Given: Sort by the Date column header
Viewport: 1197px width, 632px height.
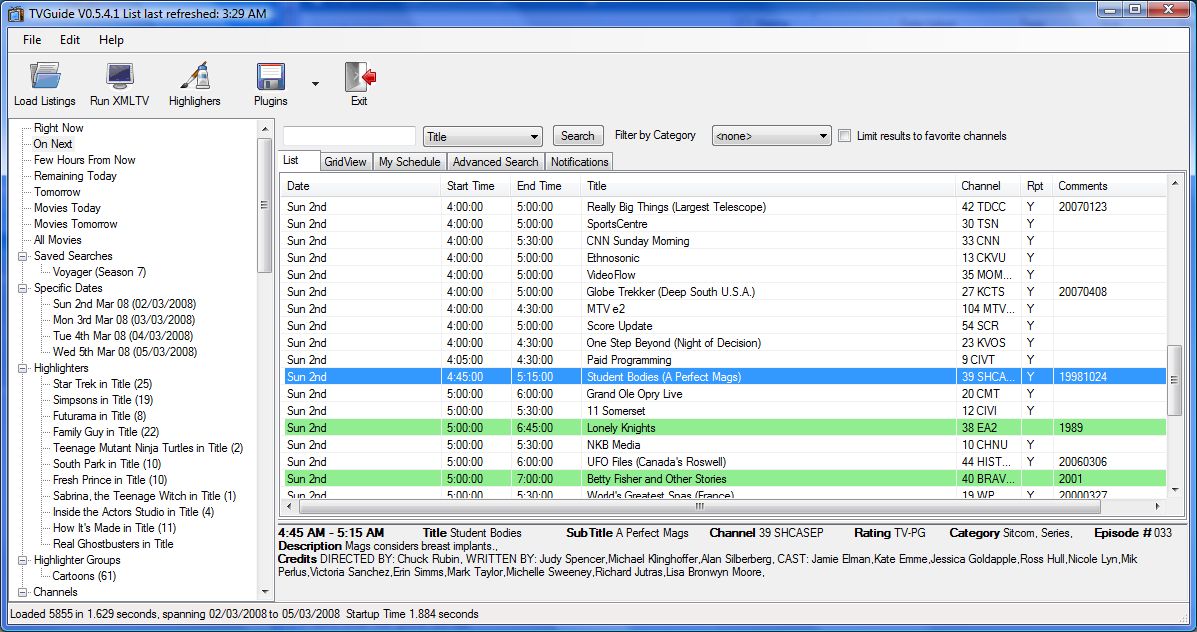Looking at the screenshot, I should 360,186.
